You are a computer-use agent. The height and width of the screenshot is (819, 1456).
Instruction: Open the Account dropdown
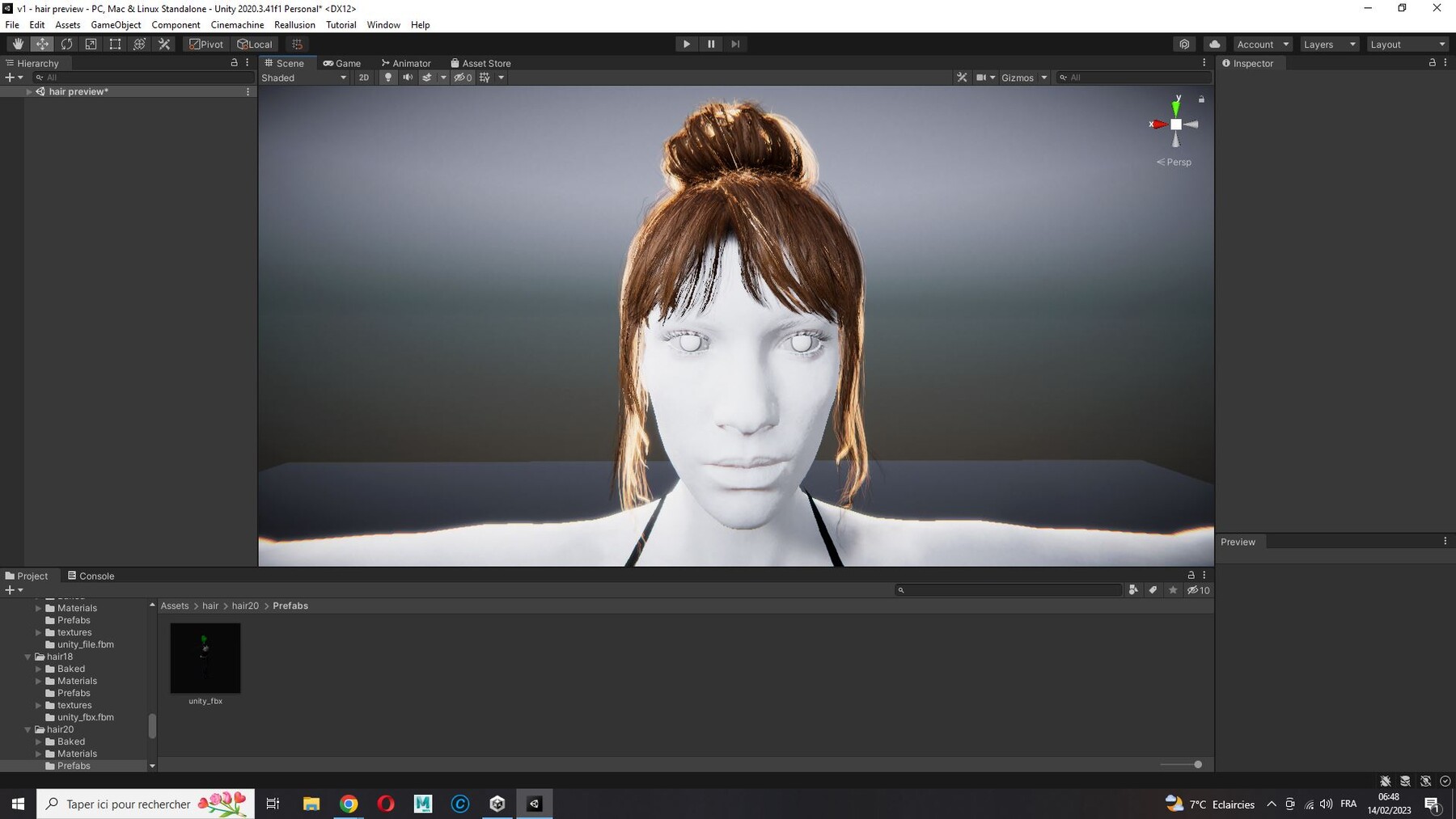1263,44
